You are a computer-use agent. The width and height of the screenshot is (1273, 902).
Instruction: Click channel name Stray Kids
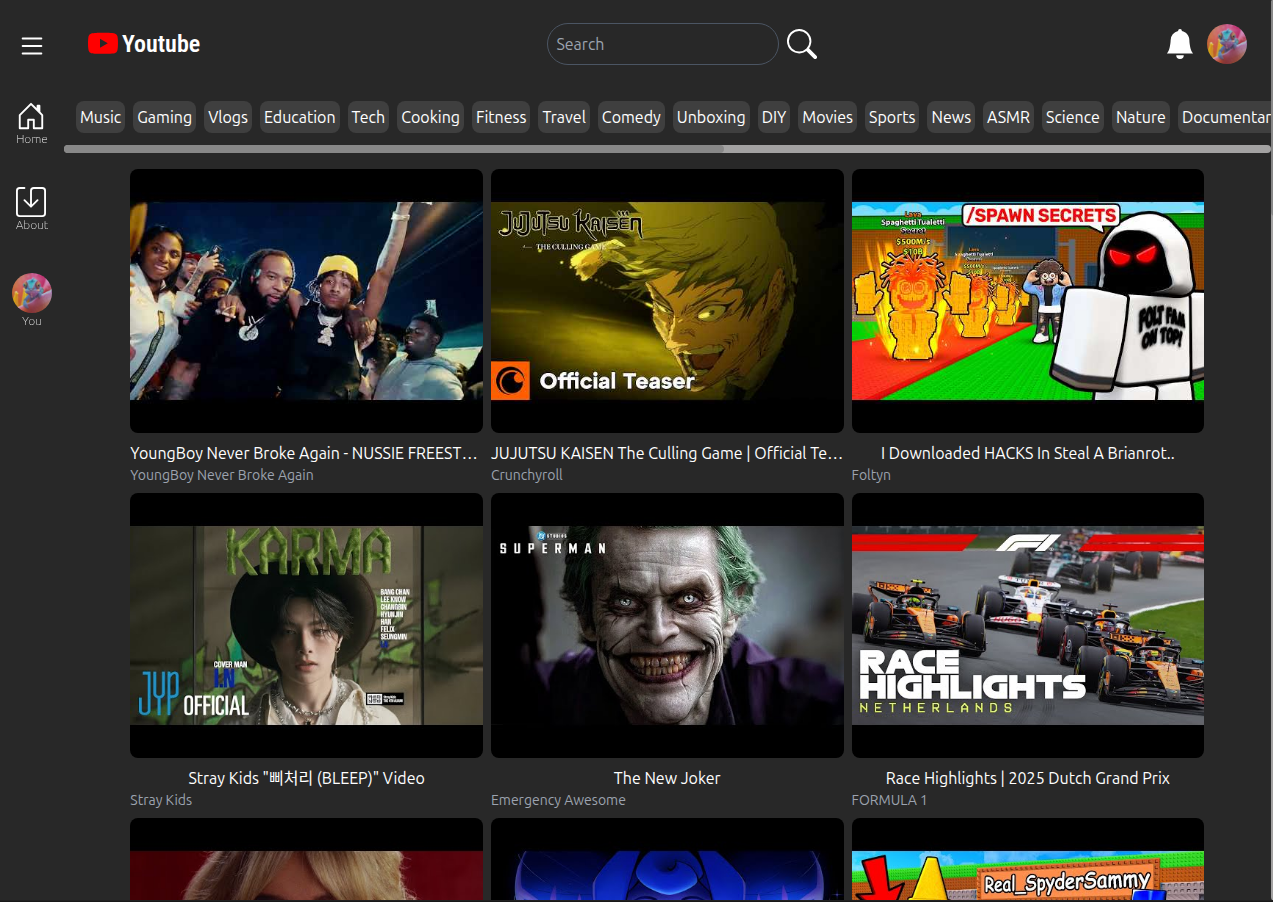(x=161, y=800)
